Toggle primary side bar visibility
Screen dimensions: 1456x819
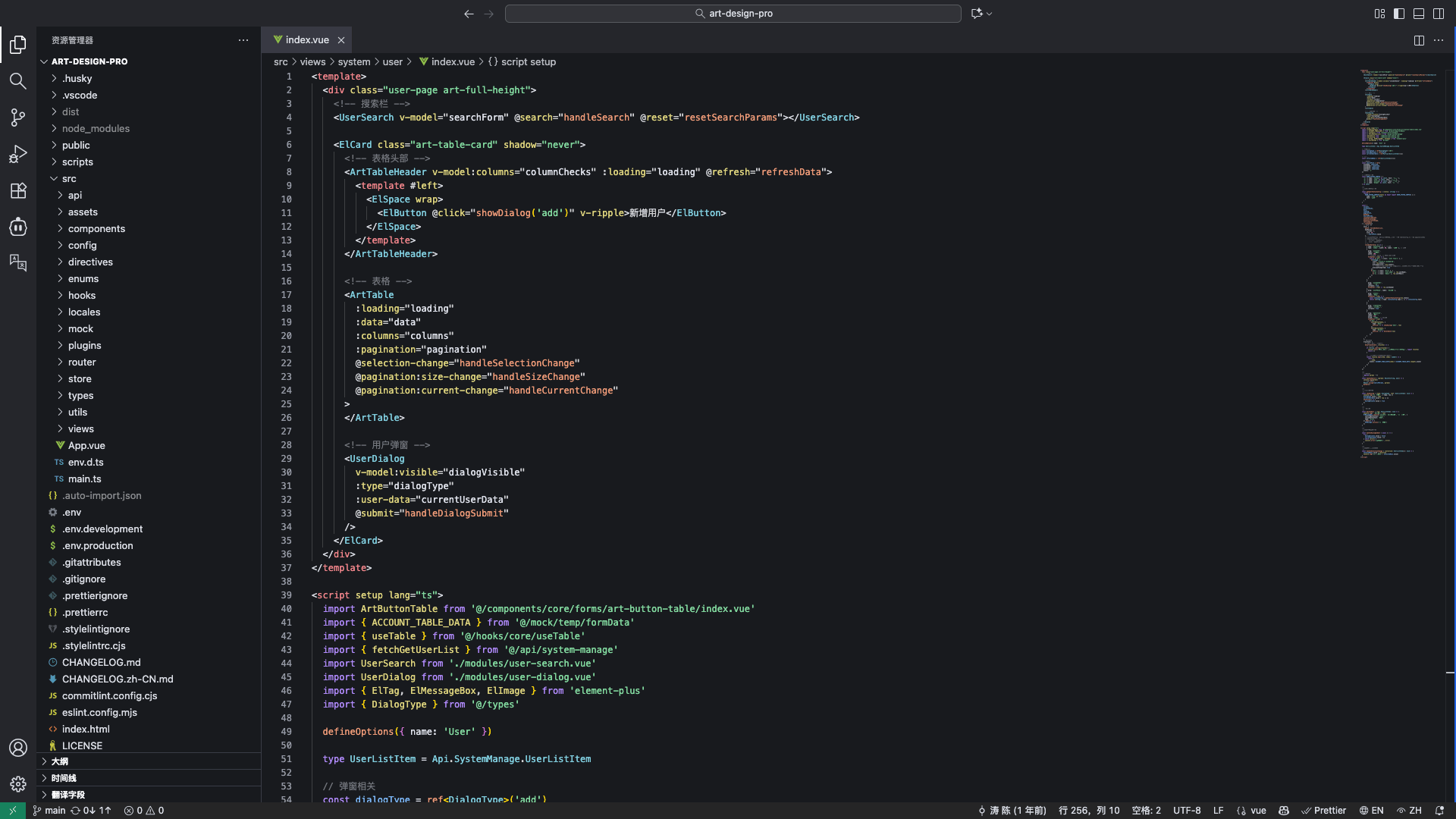pyautogui.click(x=1399, y=14)
